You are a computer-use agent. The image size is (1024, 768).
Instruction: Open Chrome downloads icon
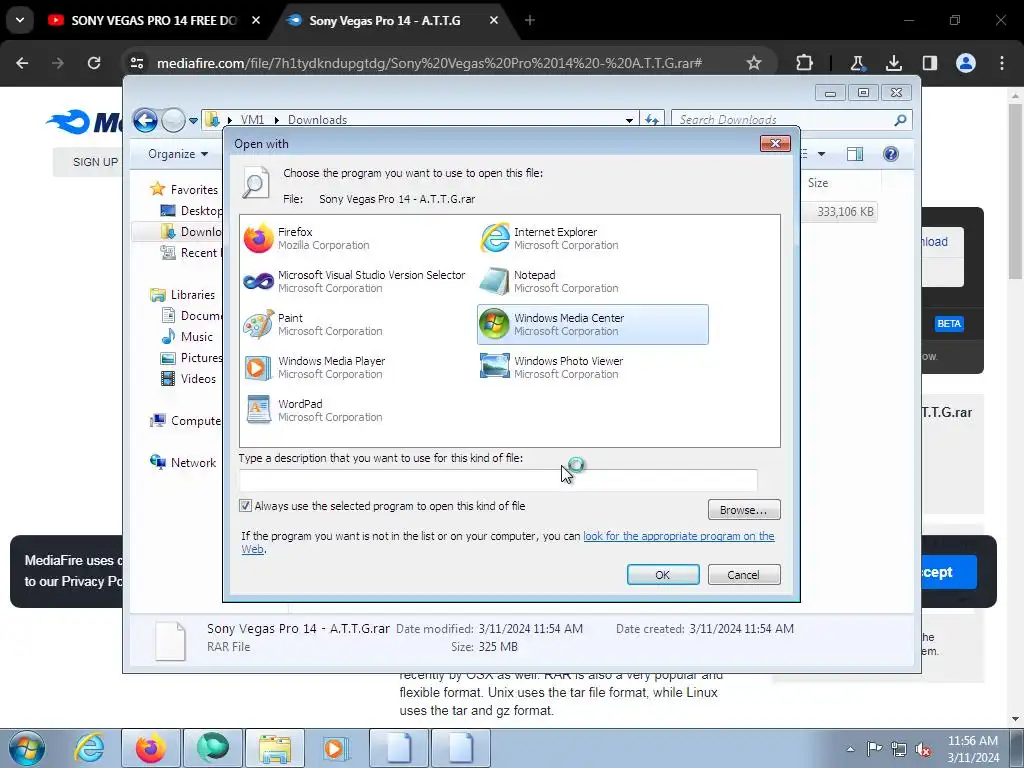tap(893, 63)
